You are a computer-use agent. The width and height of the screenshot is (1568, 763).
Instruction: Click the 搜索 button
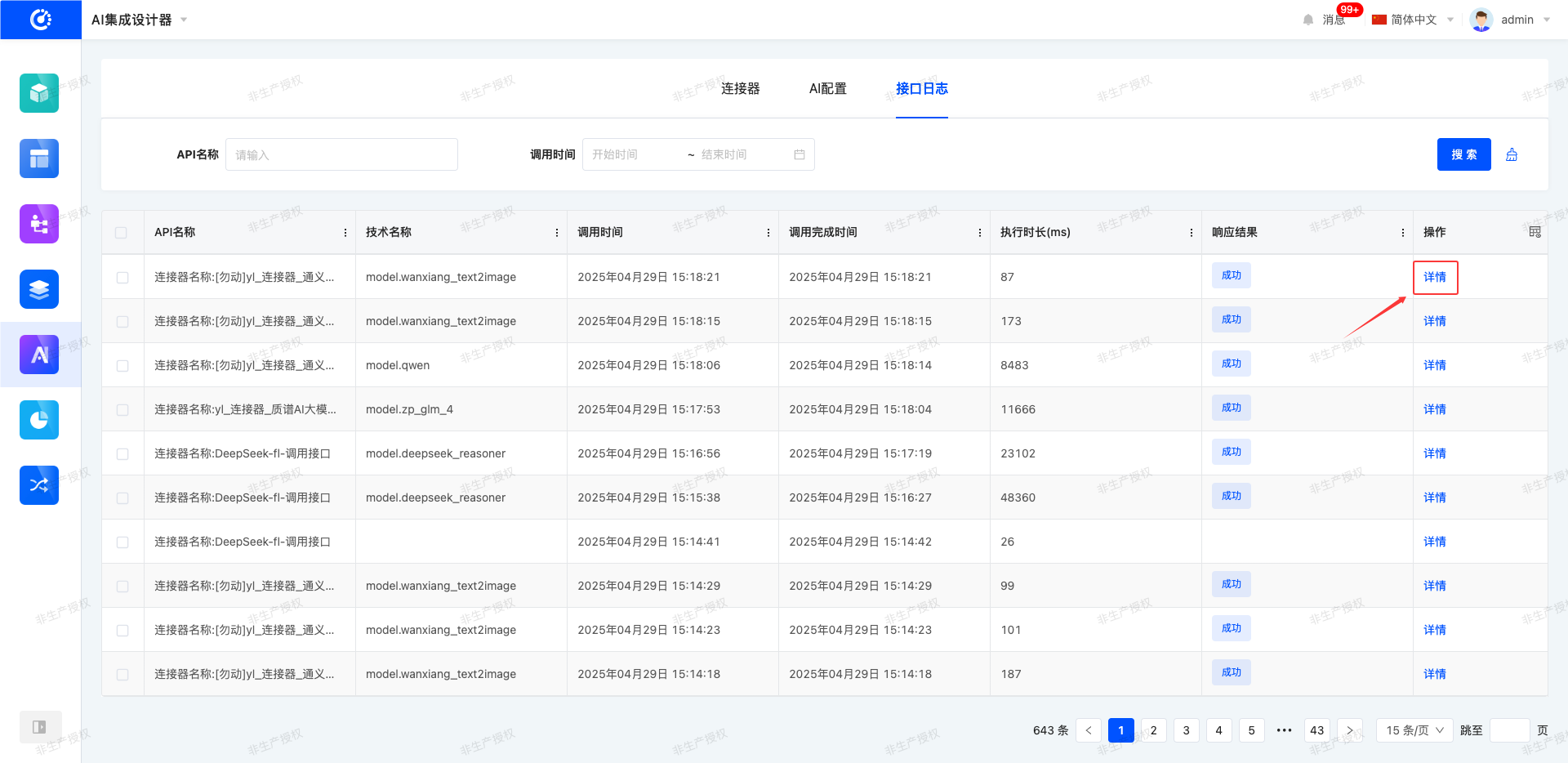(x=1463, y=154)
